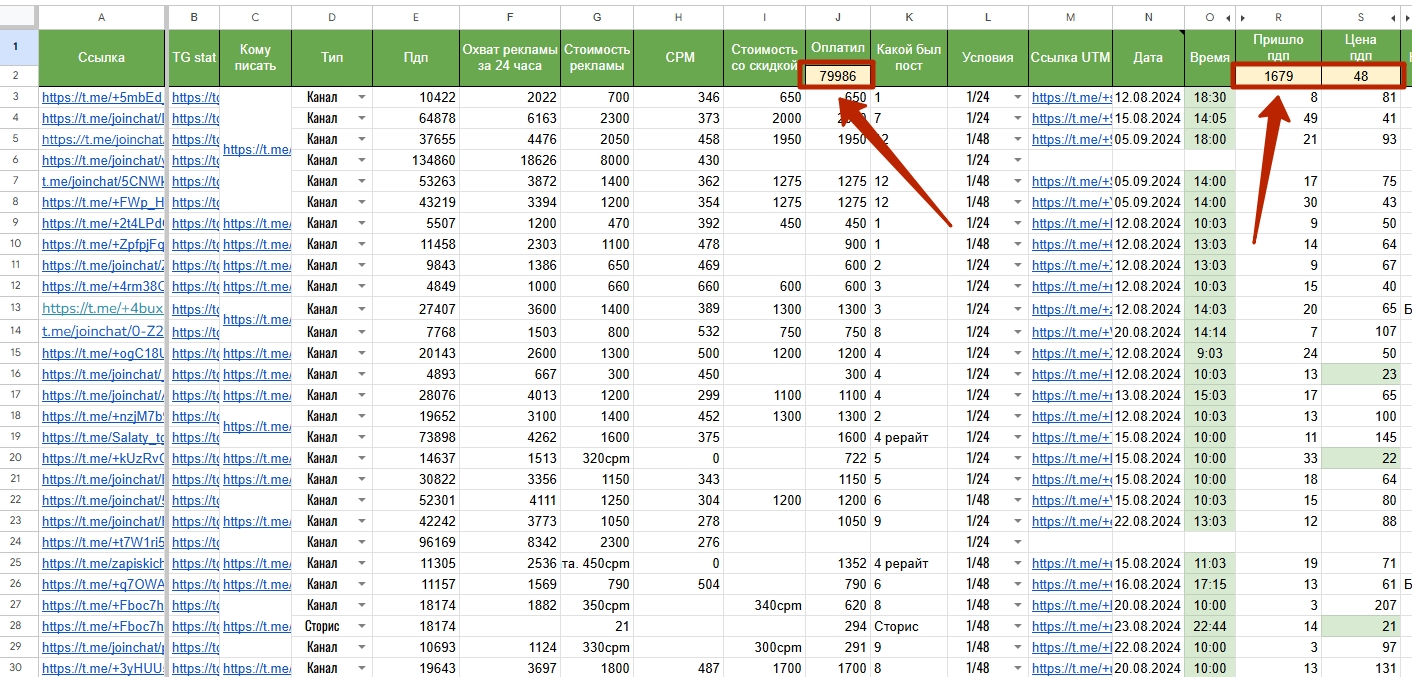Open the Условия dropdown in row 19
The image size is (1412, 677).
click(1018, 437)
